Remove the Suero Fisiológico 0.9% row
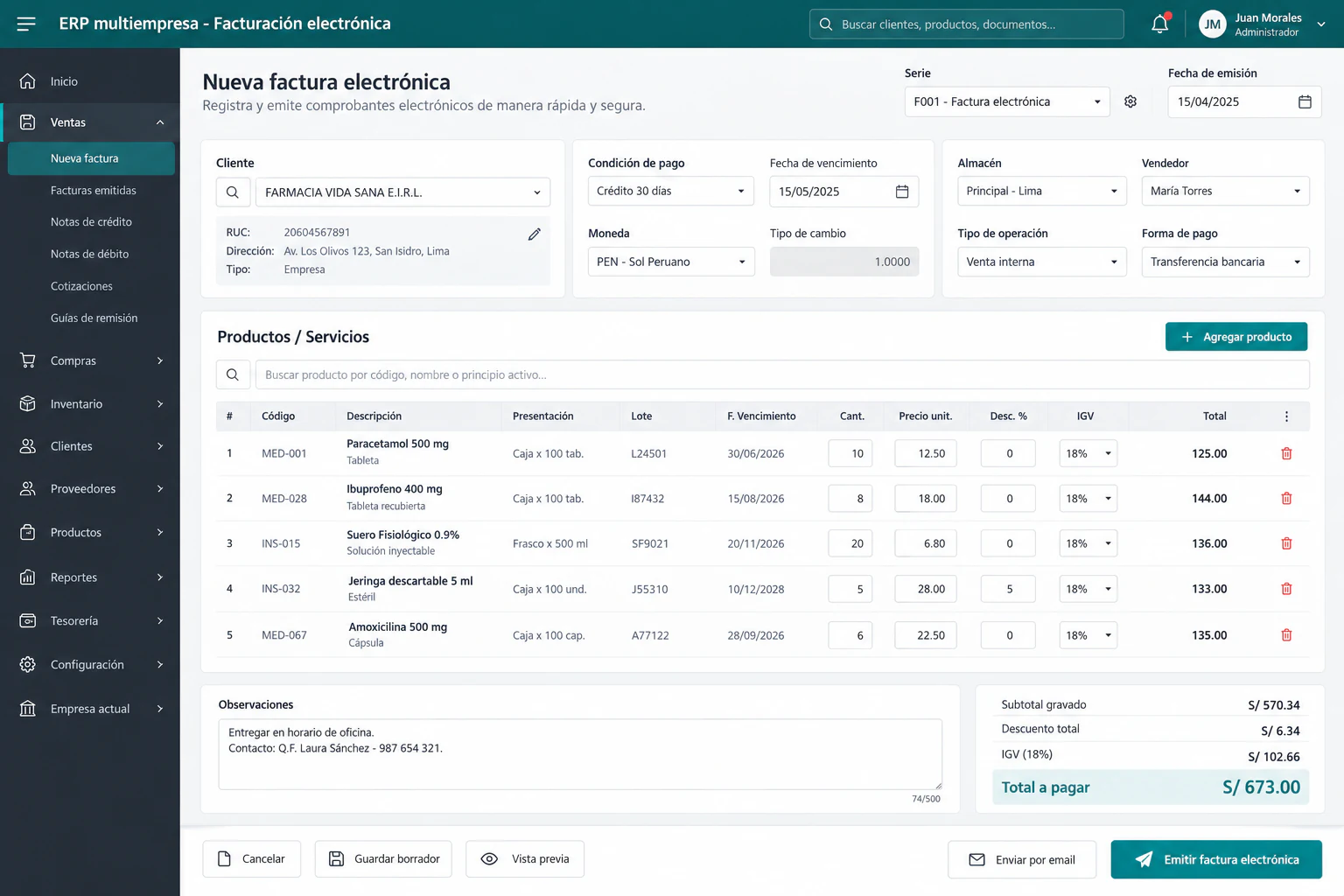The height and width of the screenshot is (896, 1344). [x=1286, y=543]
